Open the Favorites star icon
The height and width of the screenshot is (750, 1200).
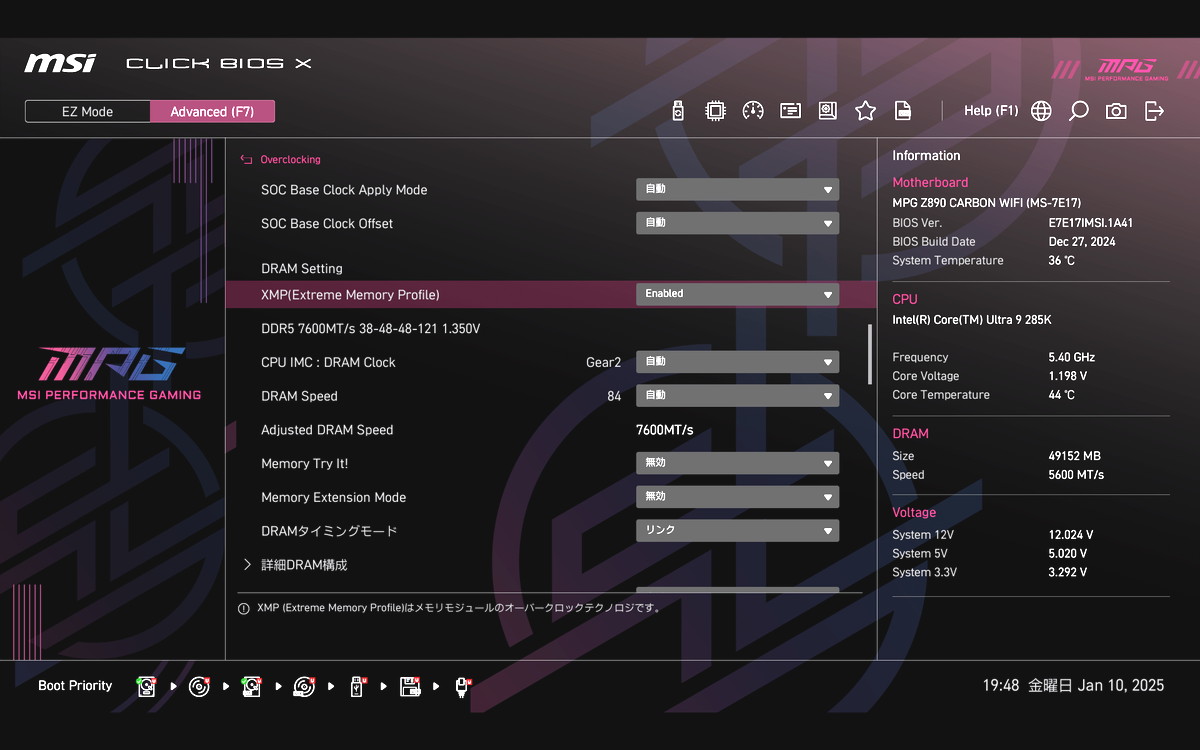[x=865, y=111]
